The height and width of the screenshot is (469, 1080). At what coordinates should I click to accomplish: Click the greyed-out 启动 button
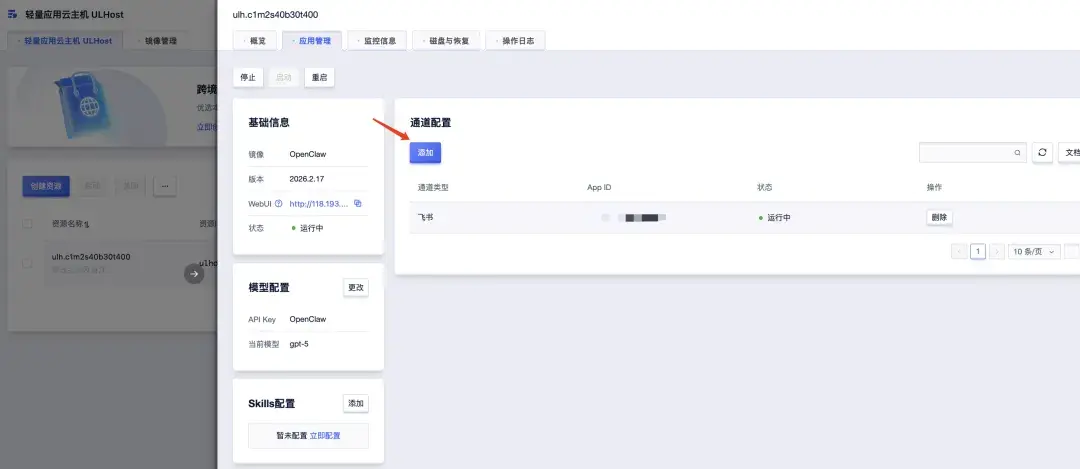[284, 78]
